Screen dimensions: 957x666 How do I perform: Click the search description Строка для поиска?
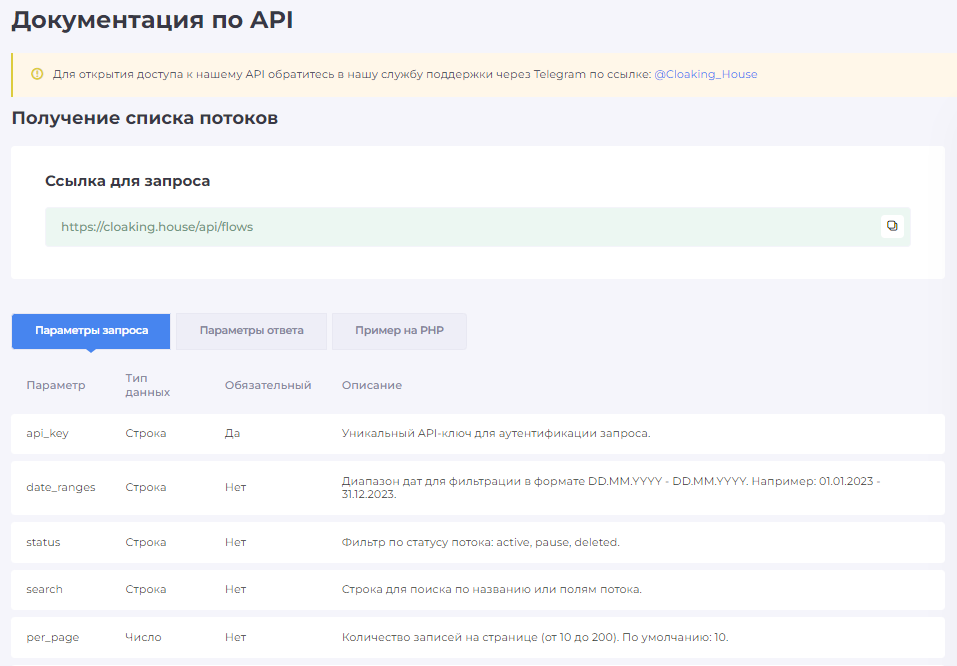[492, 590]
